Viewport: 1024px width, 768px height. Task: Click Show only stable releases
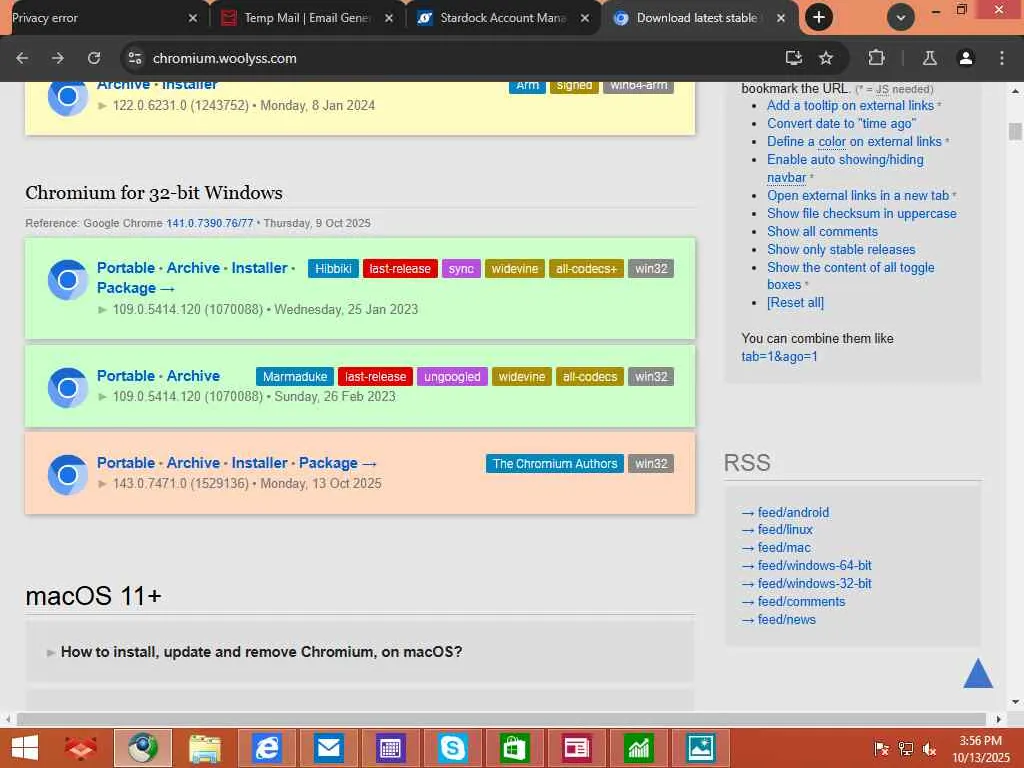click(841, 249)
